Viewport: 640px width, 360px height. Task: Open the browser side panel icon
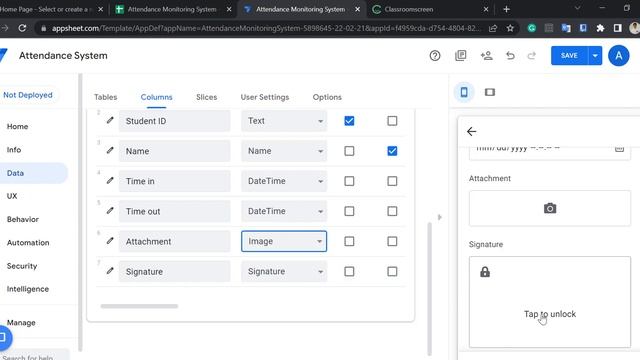(617, 28)
